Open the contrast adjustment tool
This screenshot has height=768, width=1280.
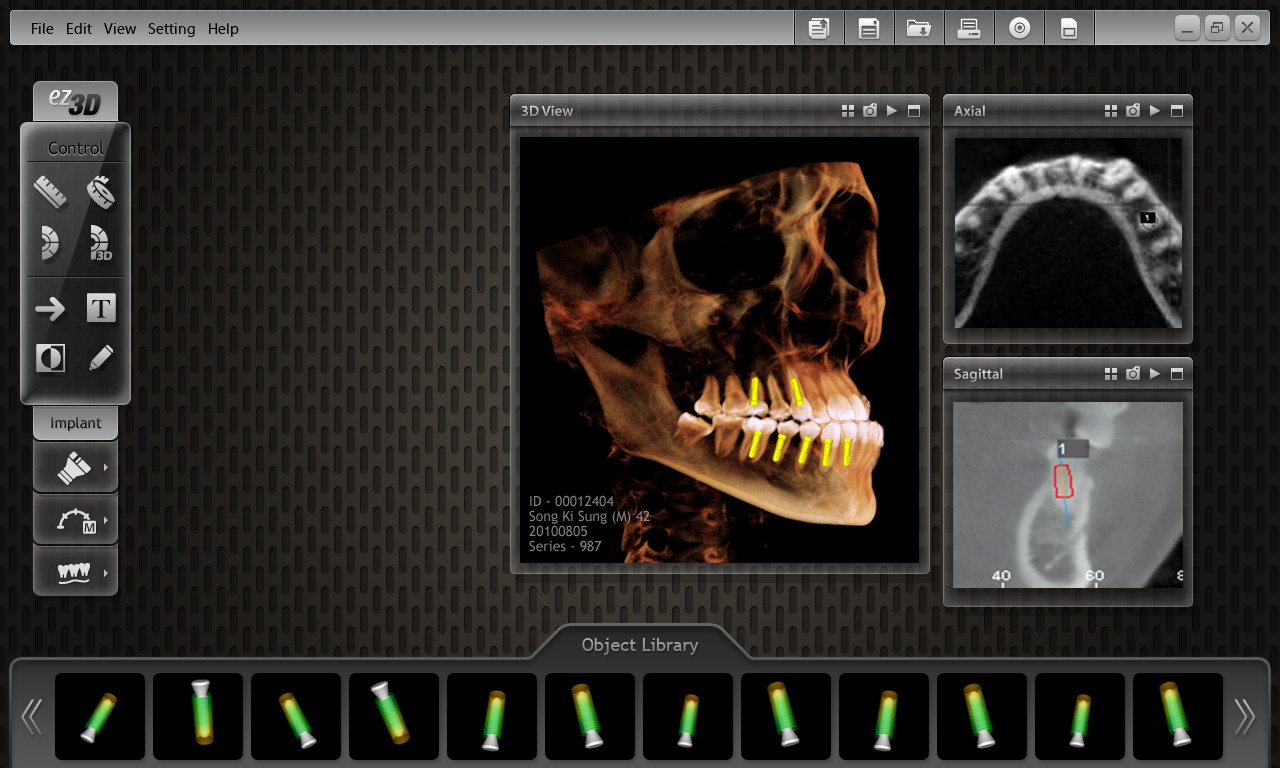click(x=50, y=358)
